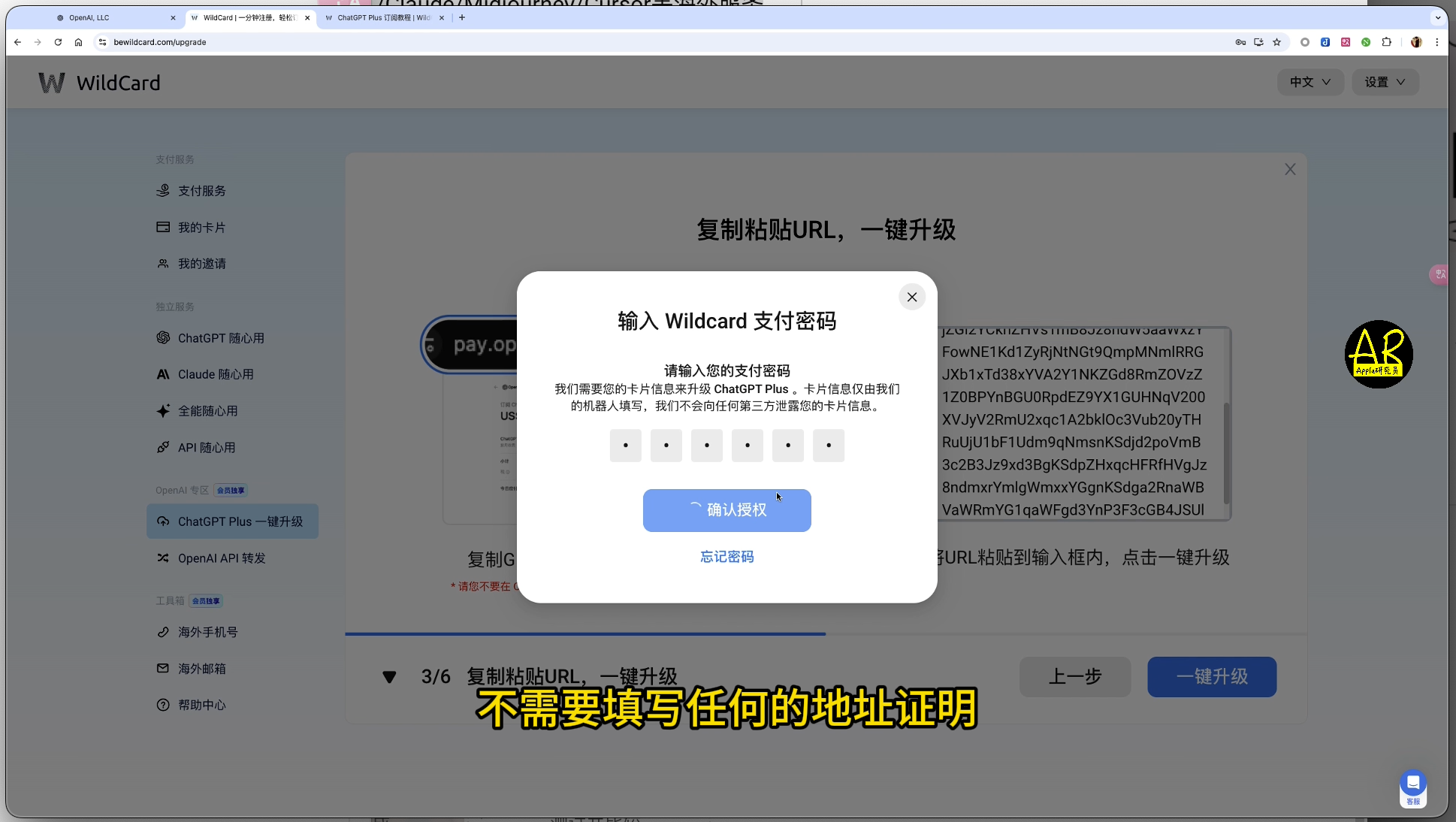
Task: Collapse the 3/6 step triangle
Action: coord(389,677)
